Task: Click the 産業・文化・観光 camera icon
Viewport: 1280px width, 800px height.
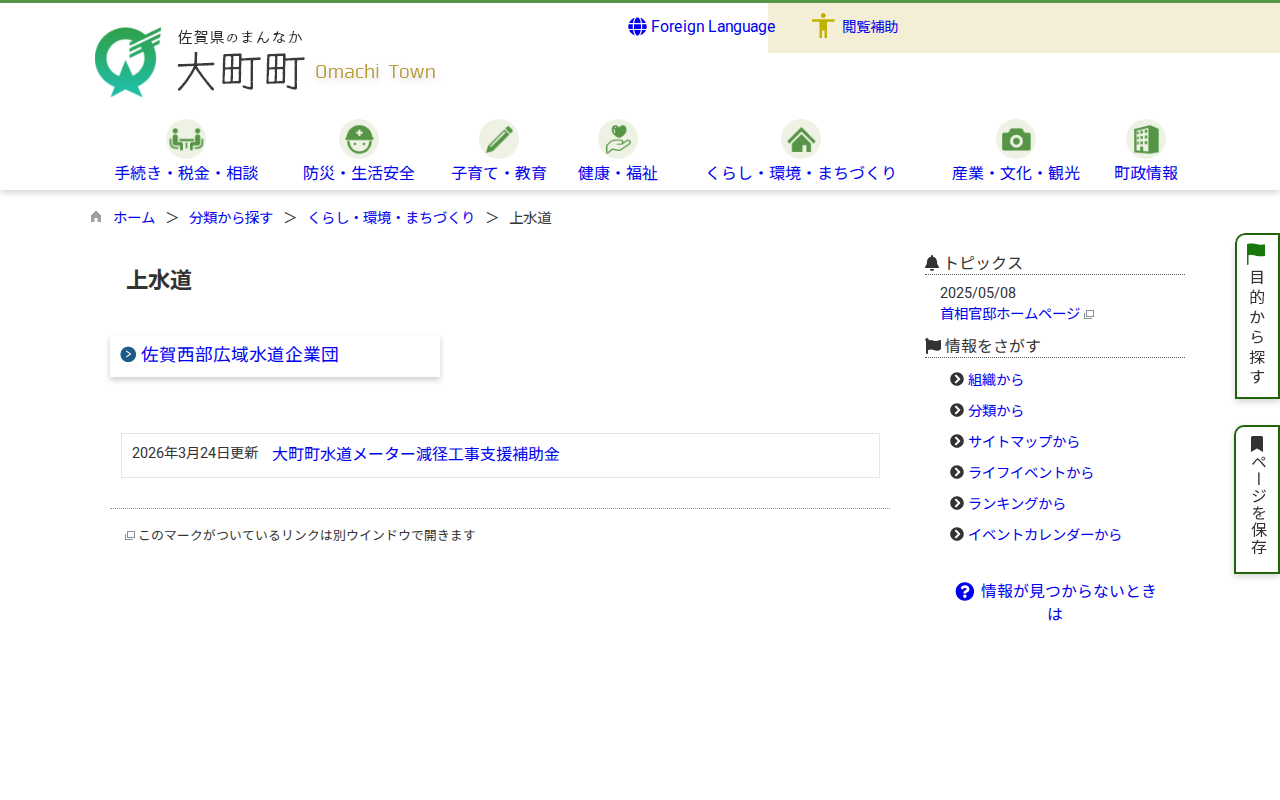Action: (1016, 139)
